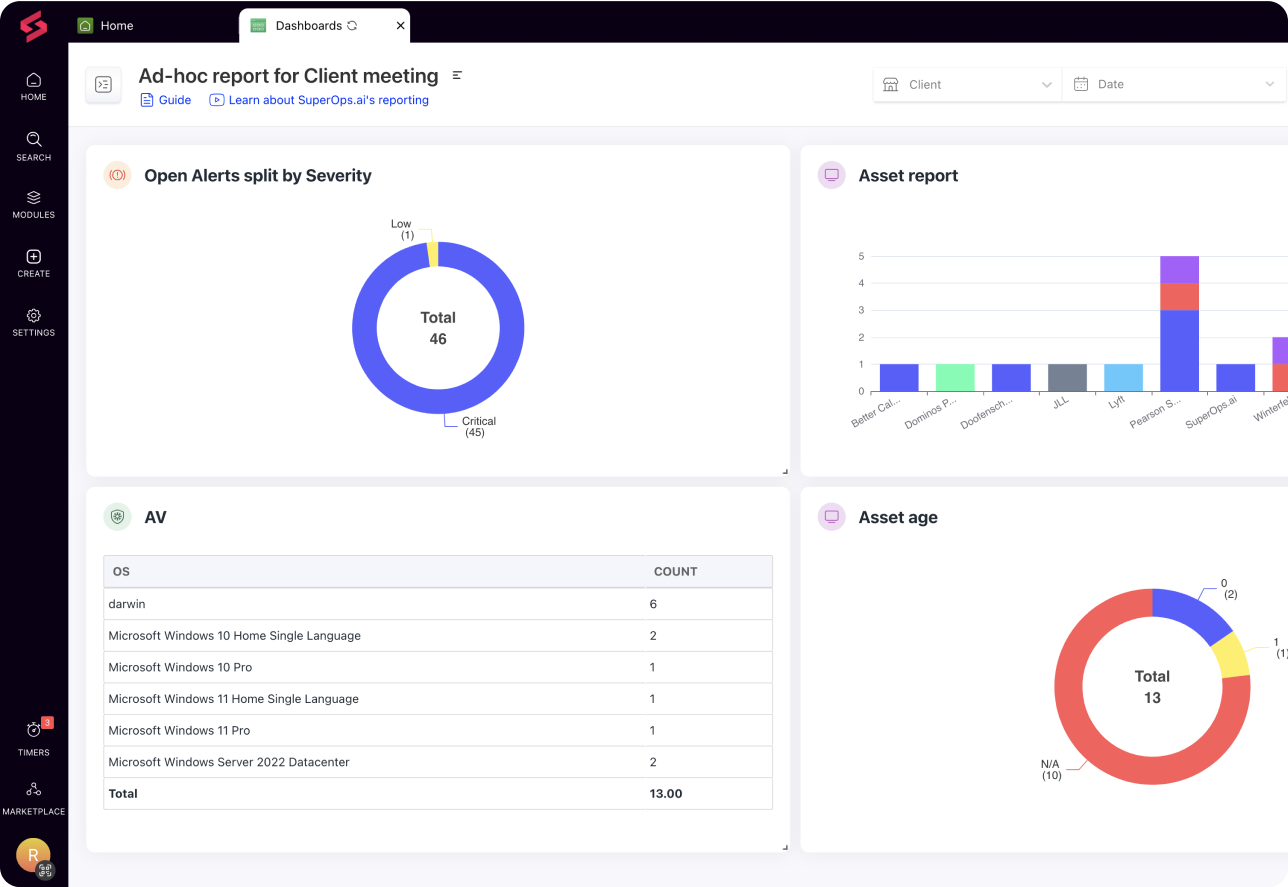Open the Guide link

point(165,99)
